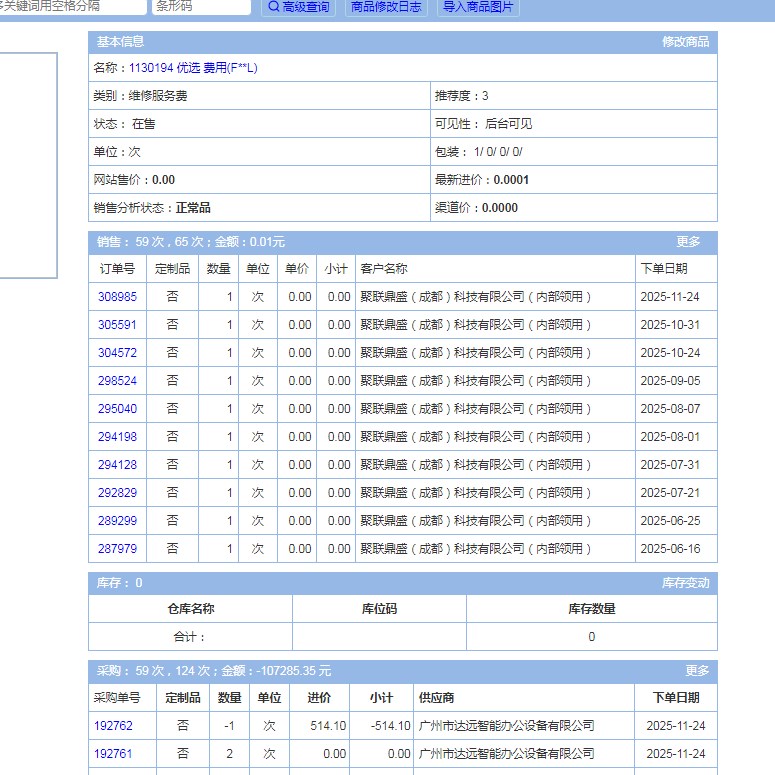Open purchase order 192761
This screenshot has height=775, width=775.
coord(113,754)
